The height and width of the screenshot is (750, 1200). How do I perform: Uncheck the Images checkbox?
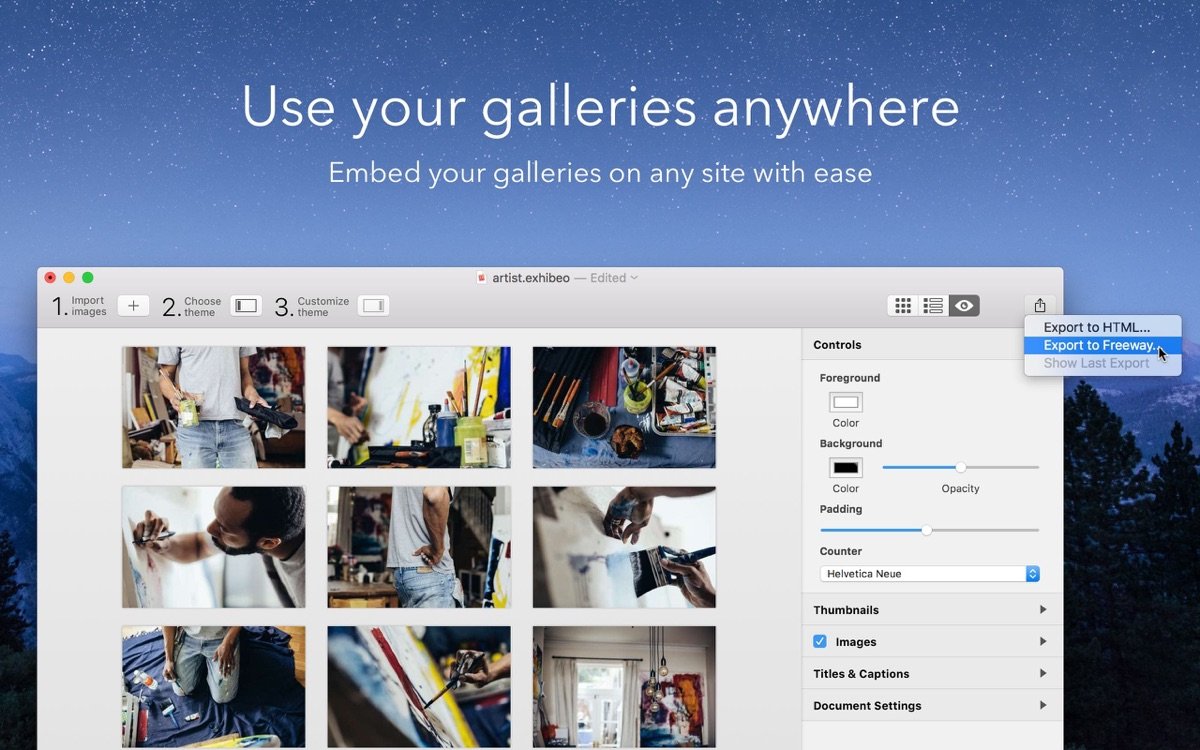click(x=820, y=642)
